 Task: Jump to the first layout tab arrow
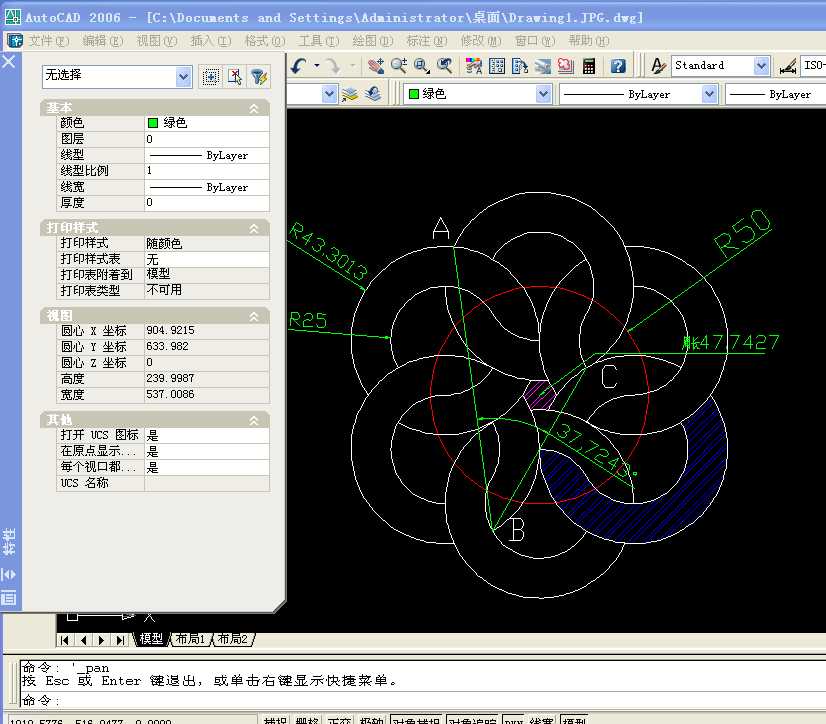coord(65,640)
